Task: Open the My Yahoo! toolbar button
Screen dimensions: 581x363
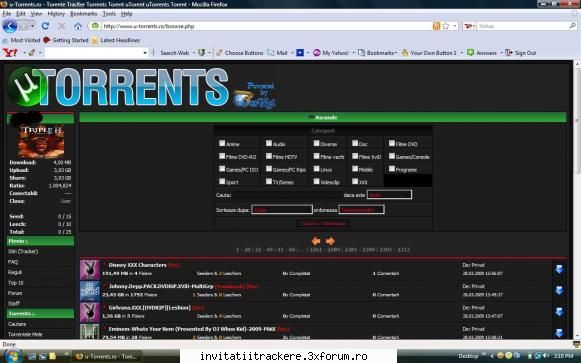Action: [331, 53]
